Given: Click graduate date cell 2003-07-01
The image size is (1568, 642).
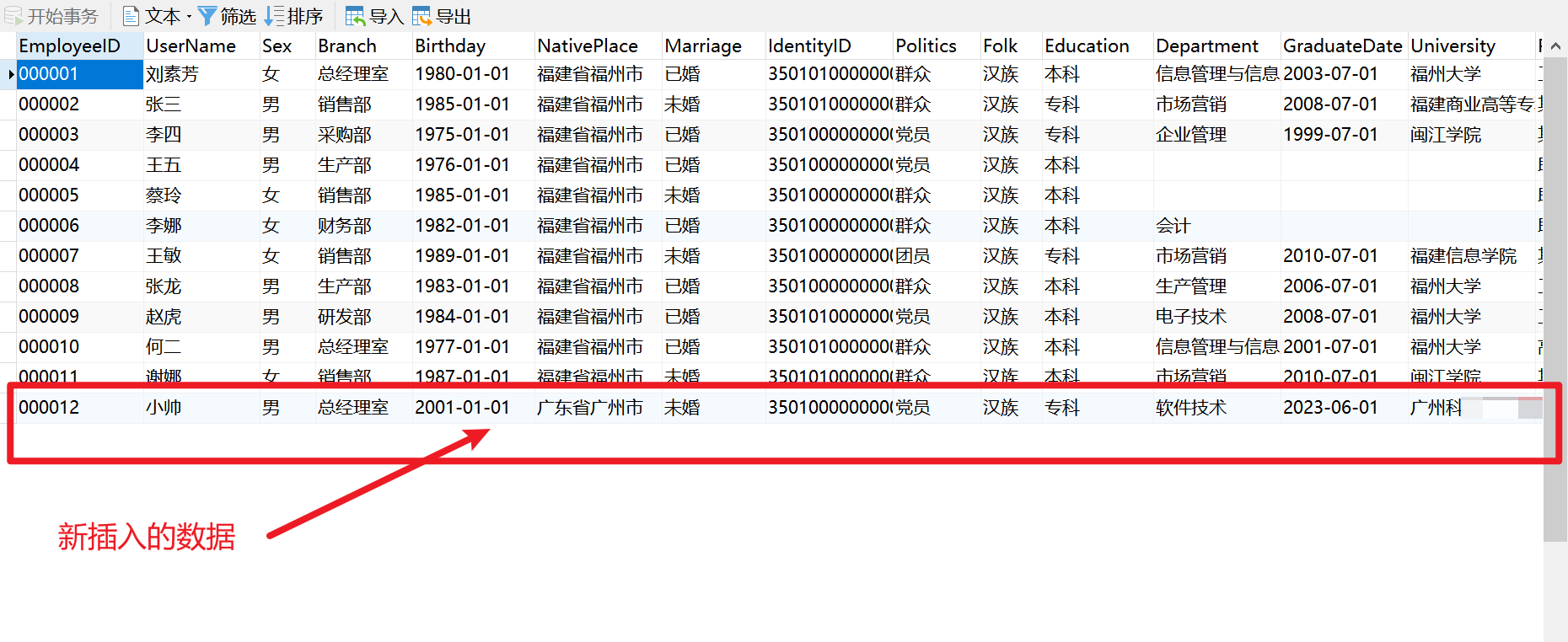Looking at the screenshot, I should click(x=1344, y=74).
